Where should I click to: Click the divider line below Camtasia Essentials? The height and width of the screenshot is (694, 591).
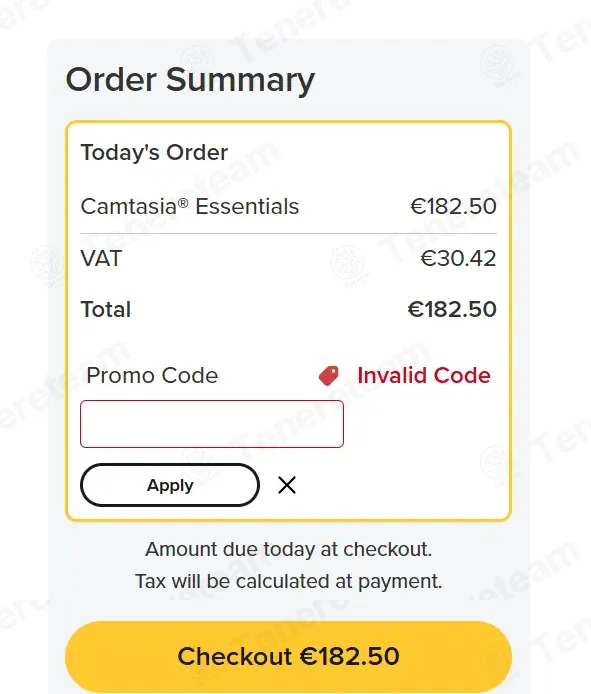click(288, 233)
